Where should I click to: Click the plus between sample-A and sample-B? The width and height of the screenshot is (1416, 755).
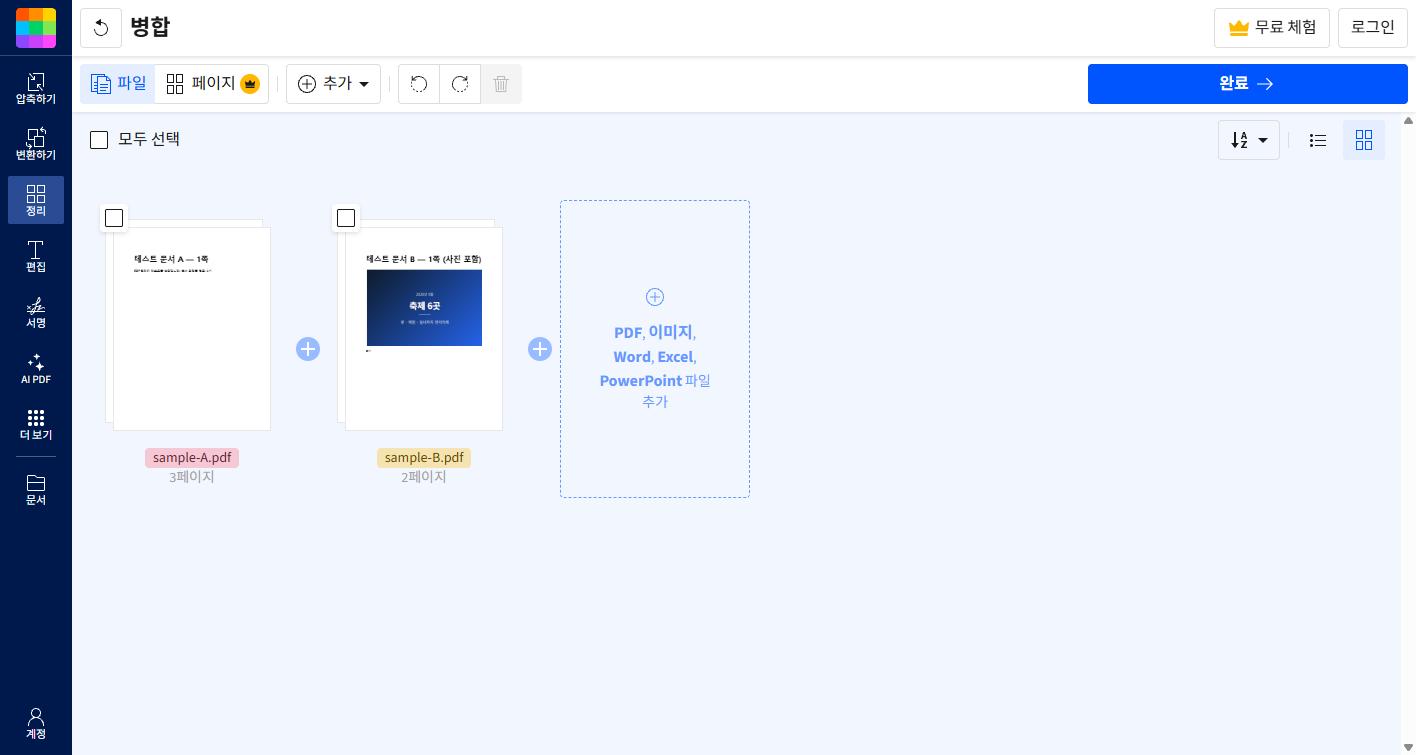[x=308, y=349]
